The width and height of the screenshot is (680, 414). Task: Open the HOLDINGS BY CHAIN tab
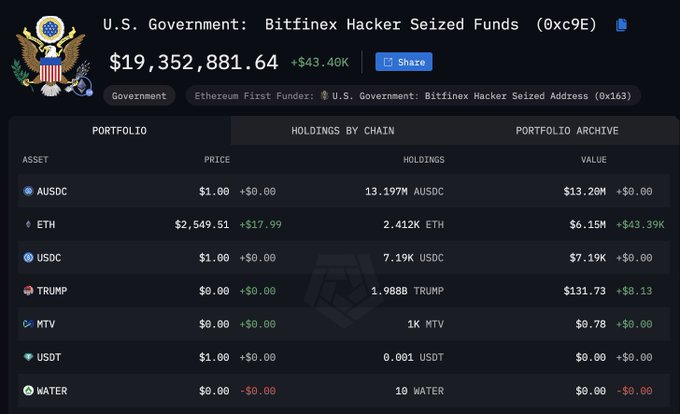[x=343, y=130]
